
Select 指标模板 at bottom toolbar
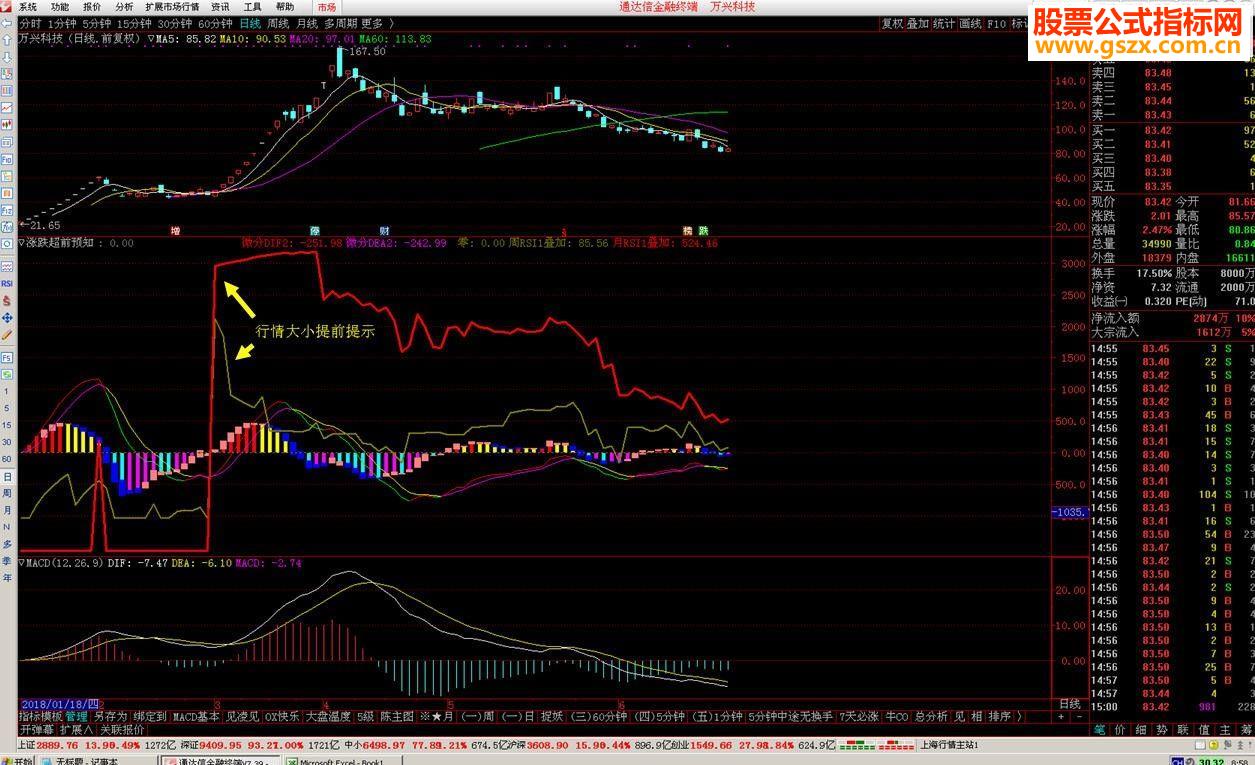click(x=41, y=716)
